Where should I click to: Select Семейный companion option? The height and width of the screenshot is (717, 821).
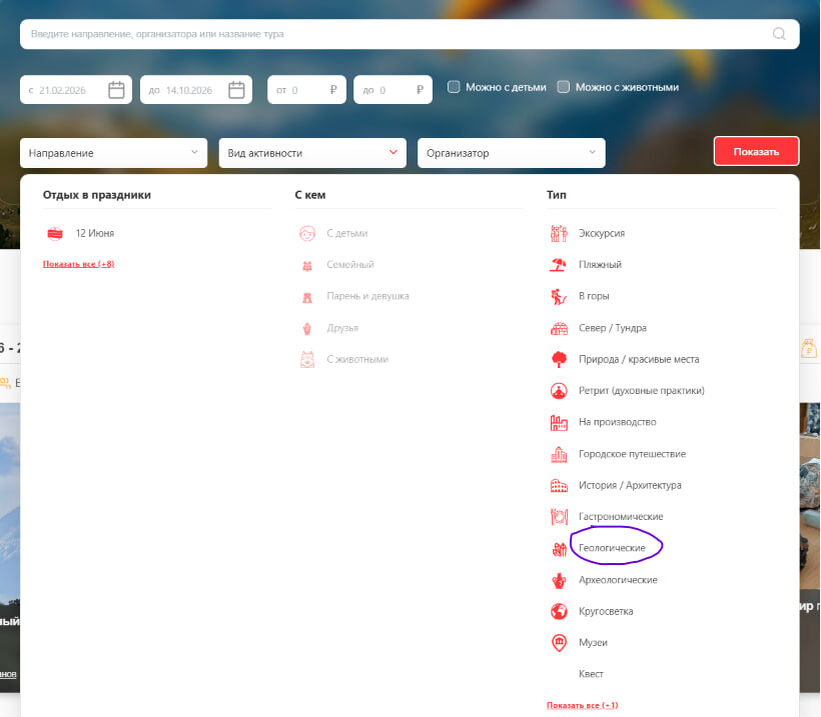pos(350,264)
